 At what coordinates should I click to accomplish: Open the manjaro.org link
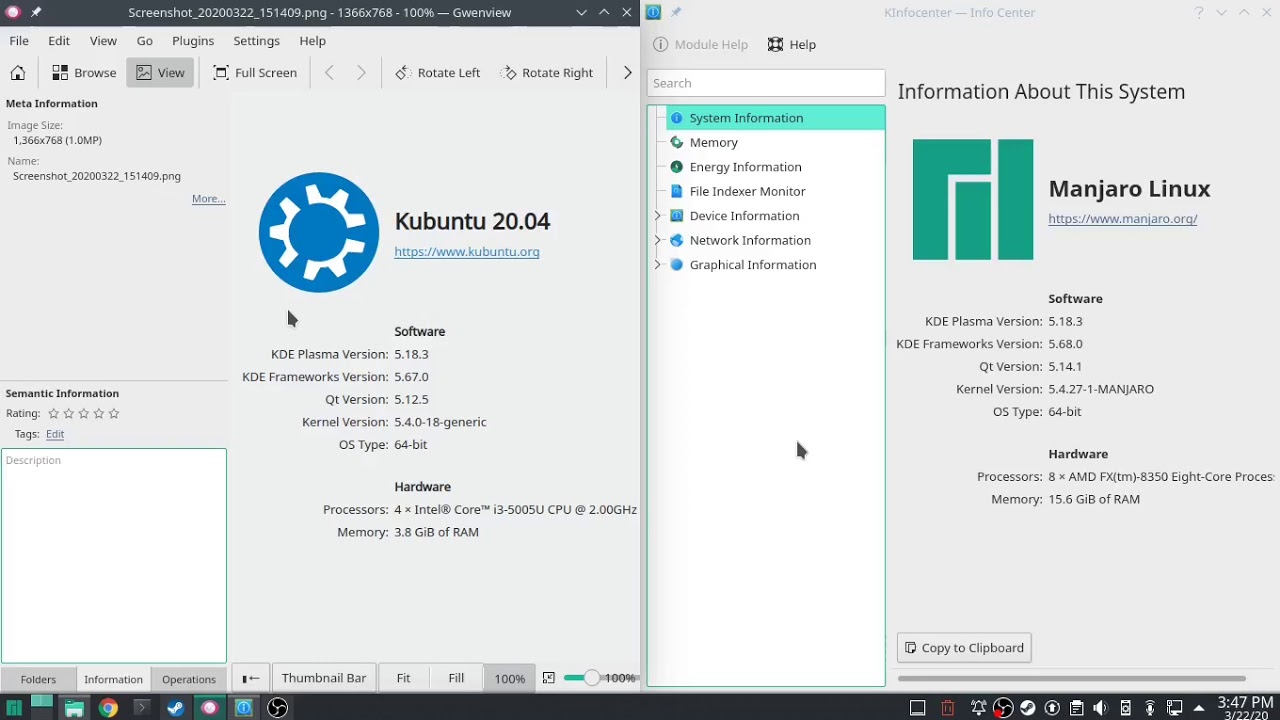click(1123, 219)
